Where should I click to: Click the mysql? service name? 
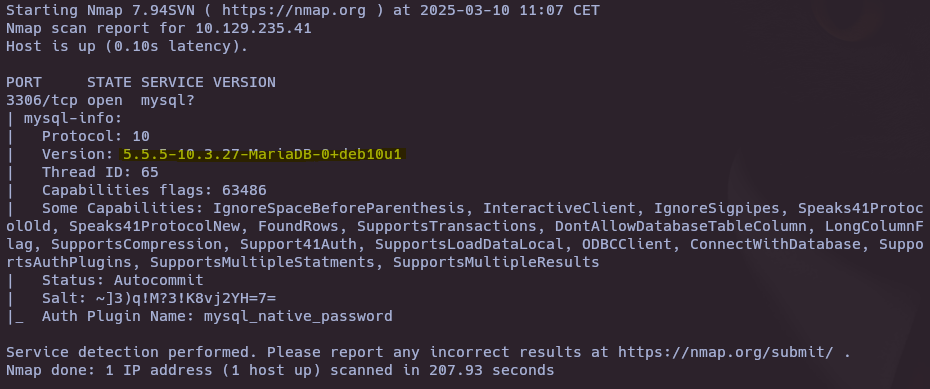click(167, 101)
